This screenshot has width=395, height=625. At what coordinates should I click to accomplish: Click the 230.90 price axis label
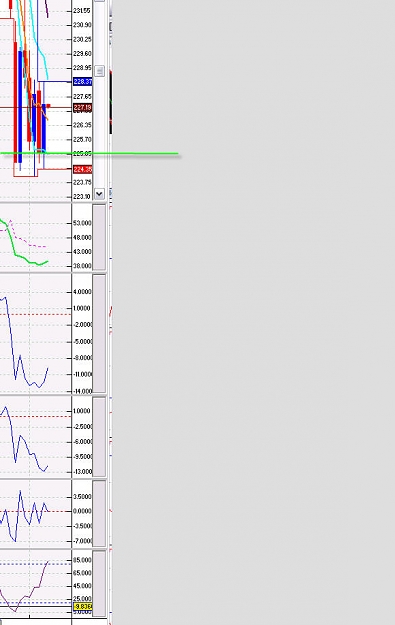click(83, 25)
